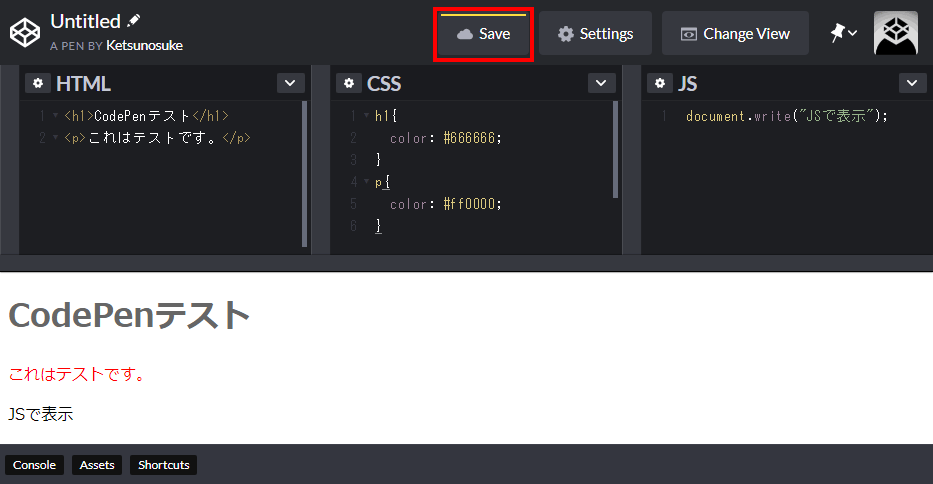Click the HTML editor scrollbar

click(x=305, y=174)
